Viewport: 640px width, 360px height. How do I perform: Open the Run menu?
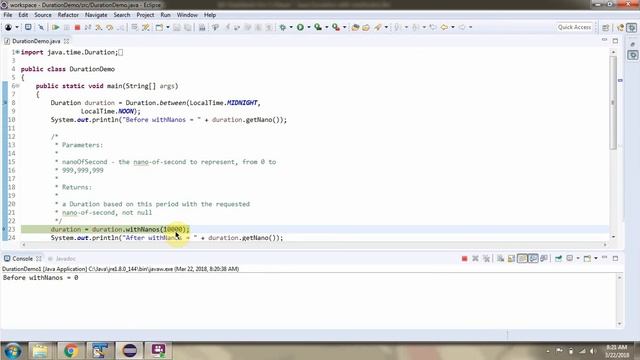click(165, 15)
